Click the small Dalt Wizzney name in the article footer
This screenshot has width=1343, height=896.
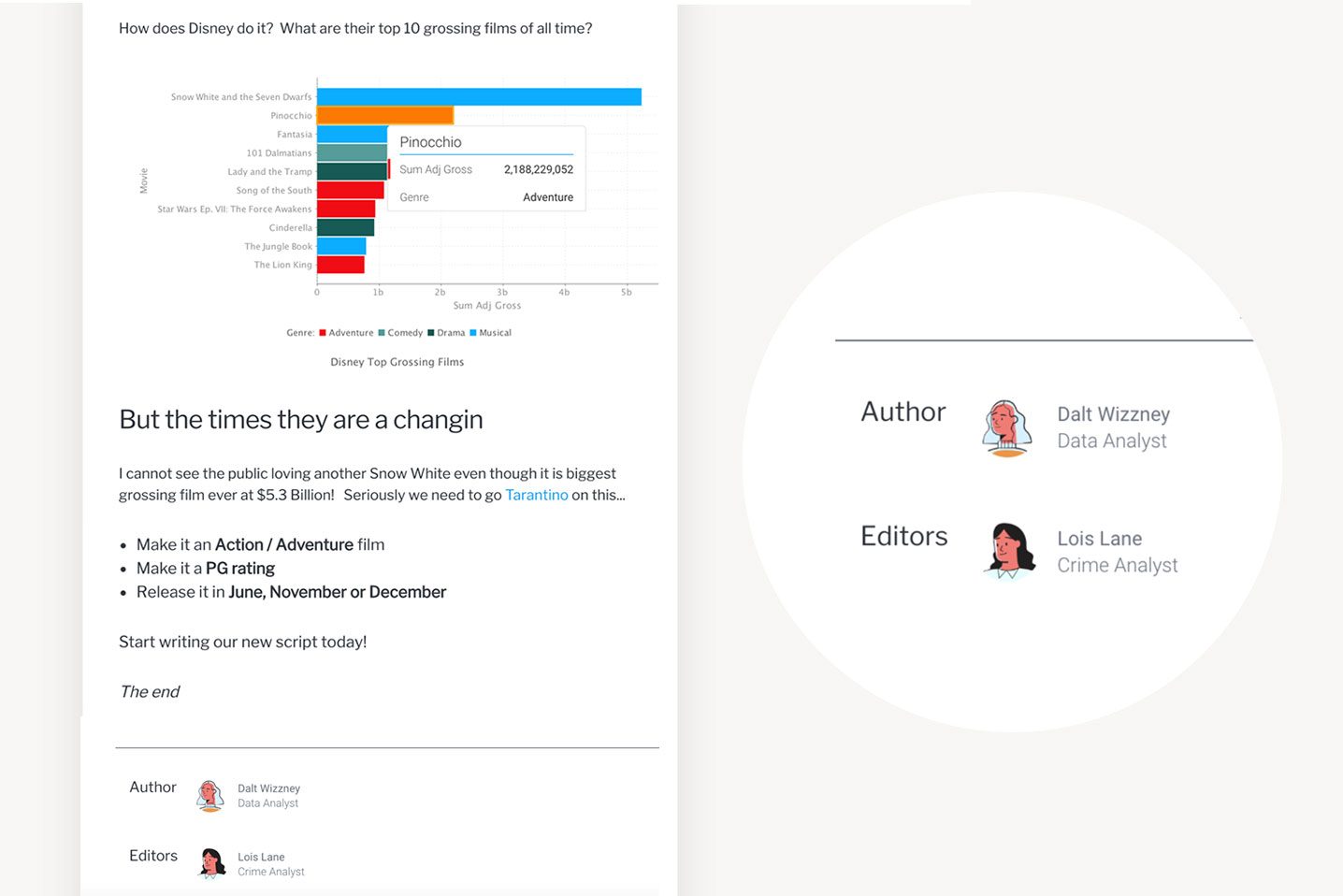[x=268, y=788]
